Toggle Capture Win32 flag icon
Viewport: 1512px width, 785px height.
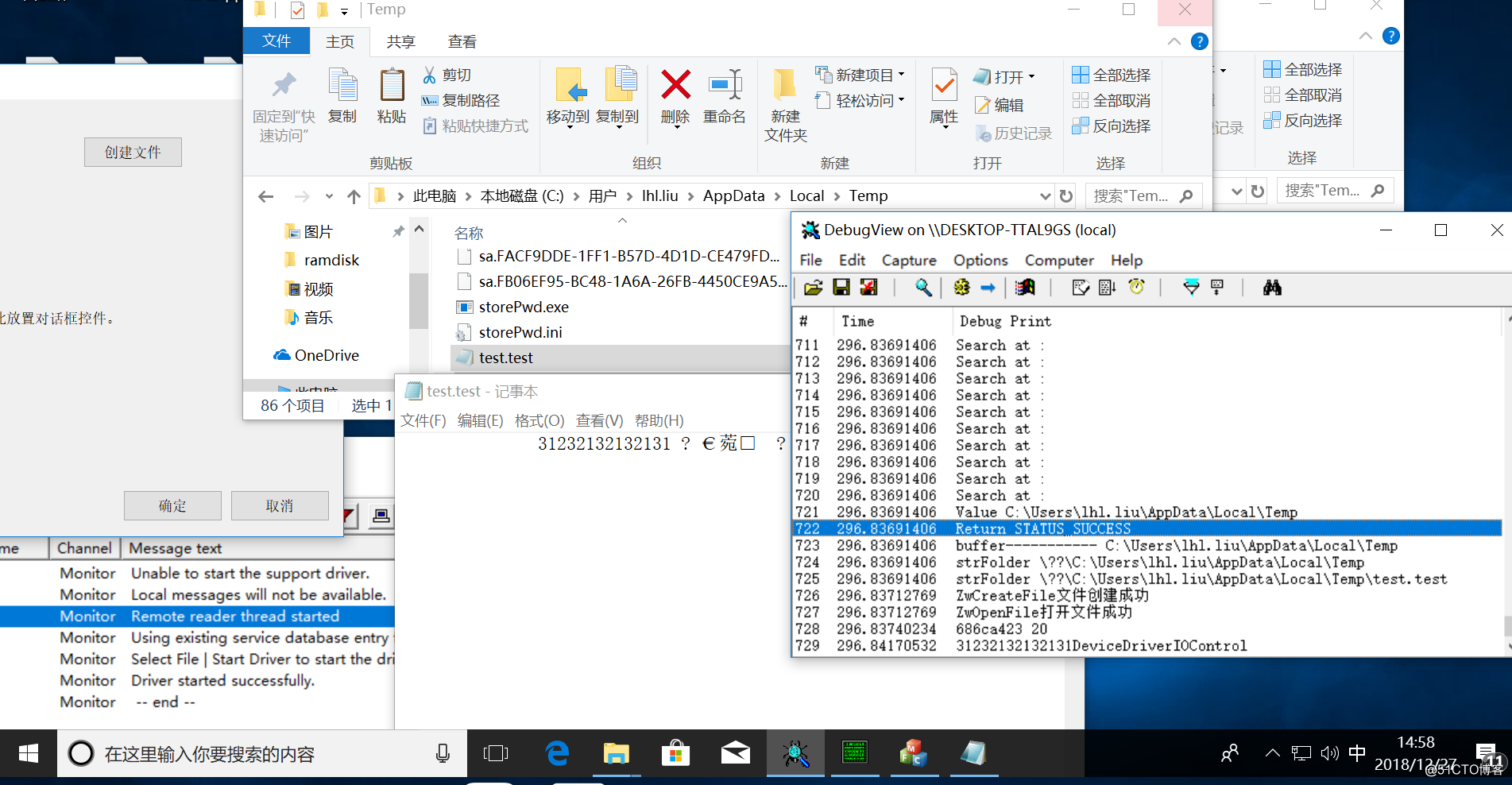(1025, 288)
